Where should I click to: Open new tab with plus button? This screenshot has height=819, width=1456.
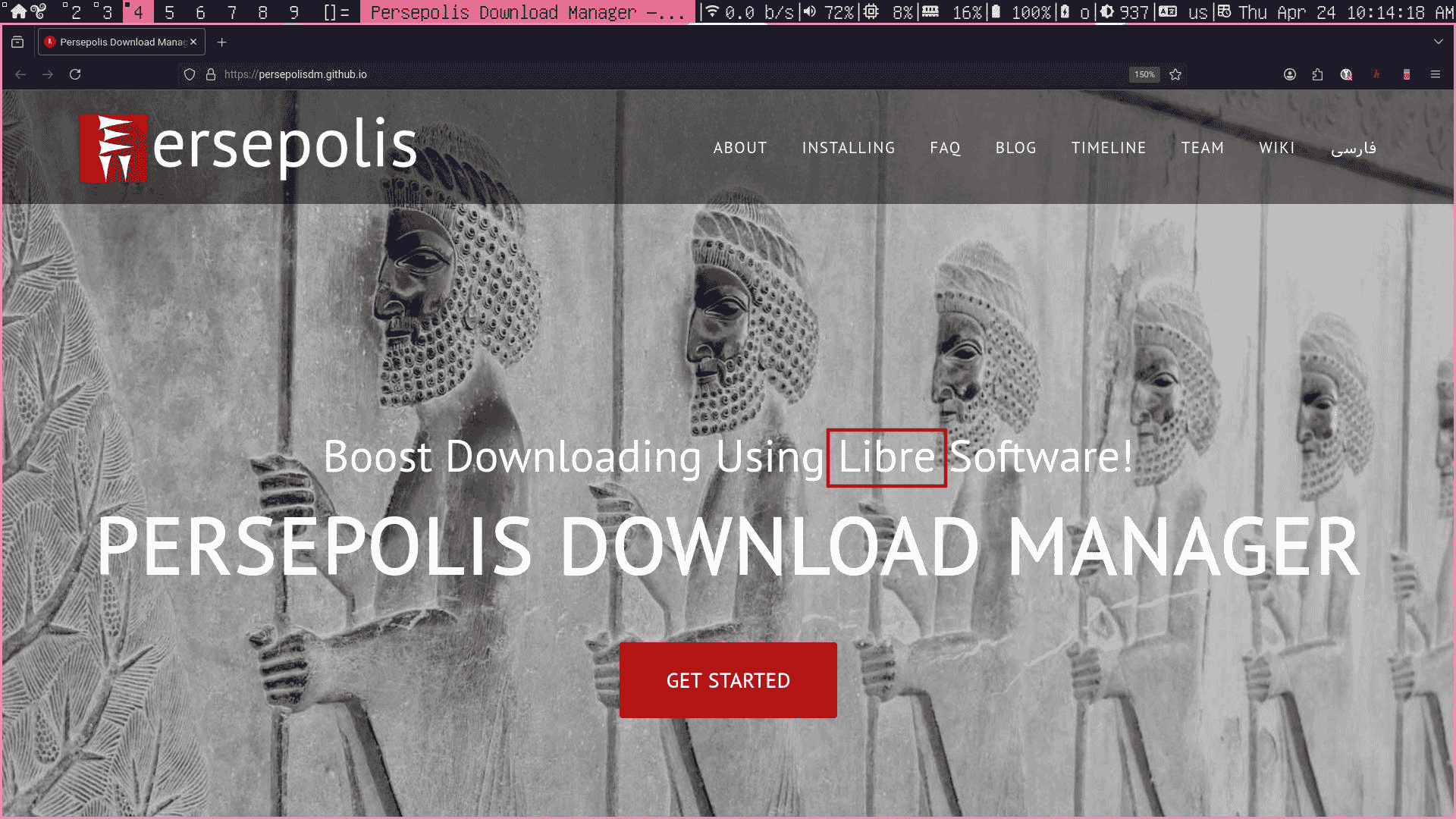click(221, 42)
